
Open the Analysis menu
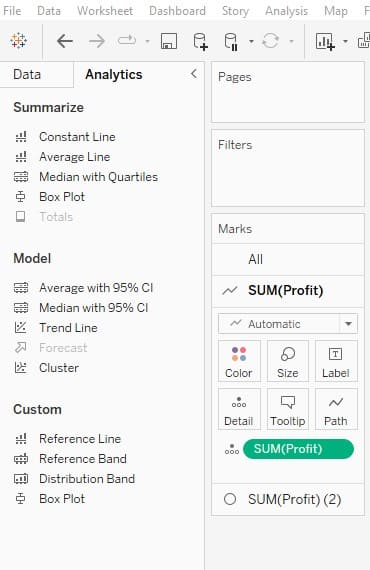point(286,11)
